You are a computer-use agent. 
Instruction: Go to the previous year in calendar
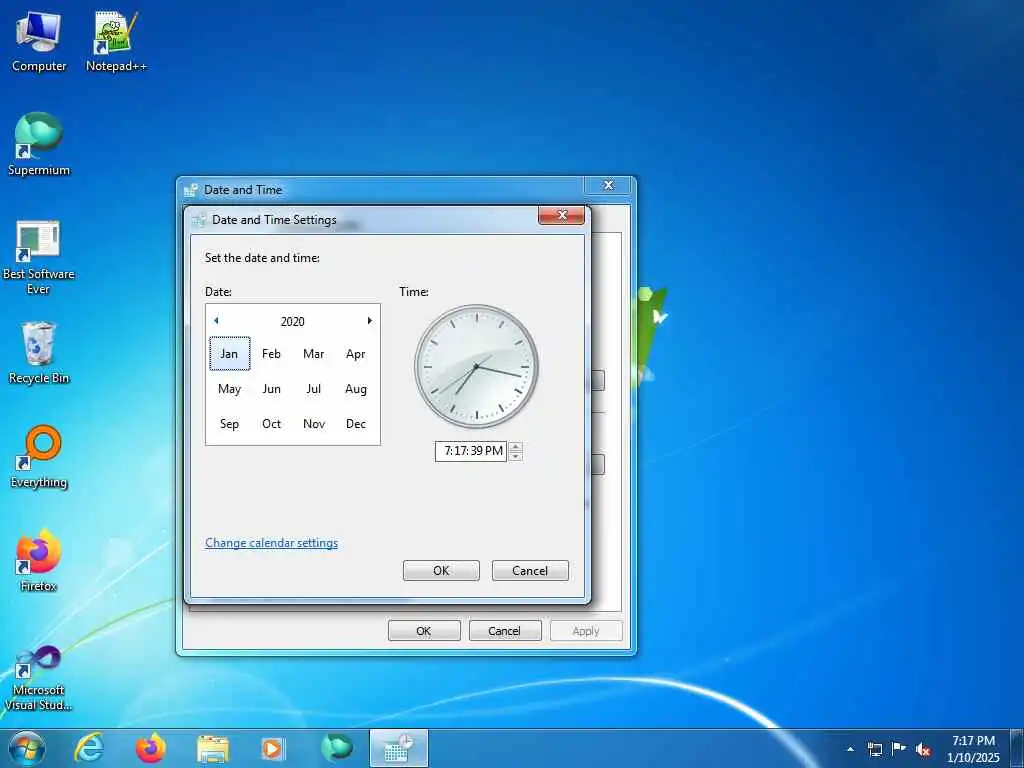(x=216, y=321)
